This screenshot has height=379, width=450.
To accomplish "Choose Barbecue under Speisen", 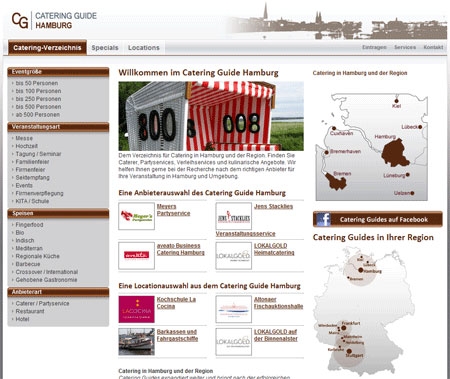I will click(x=28, y=264).
